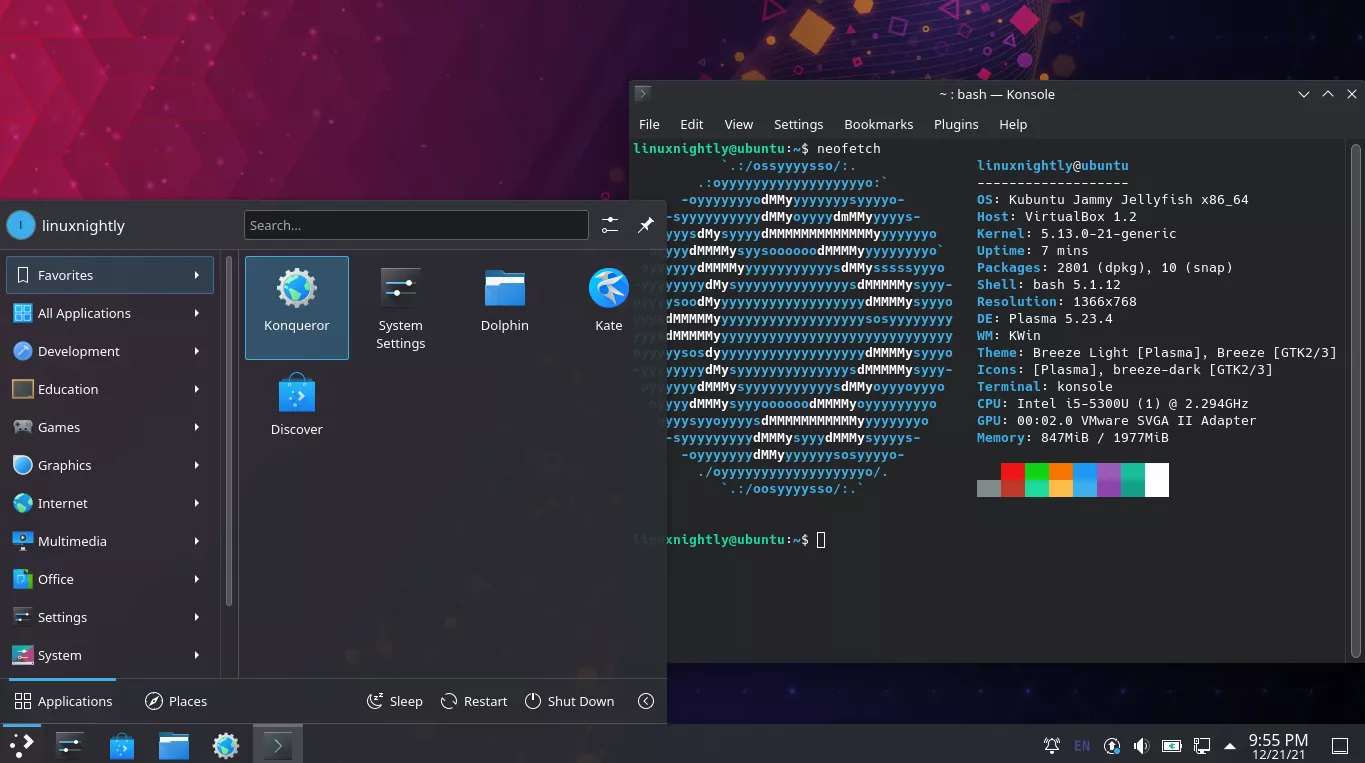
Task: Open System Settings from the taskbar
Action: (70, 745)
